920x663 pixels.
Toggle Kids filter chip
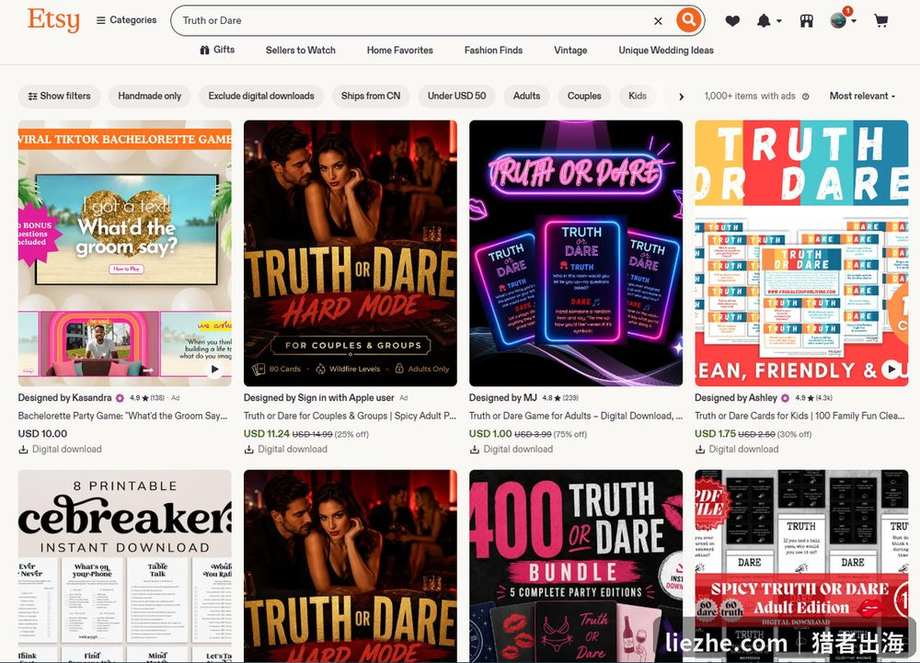637,96
